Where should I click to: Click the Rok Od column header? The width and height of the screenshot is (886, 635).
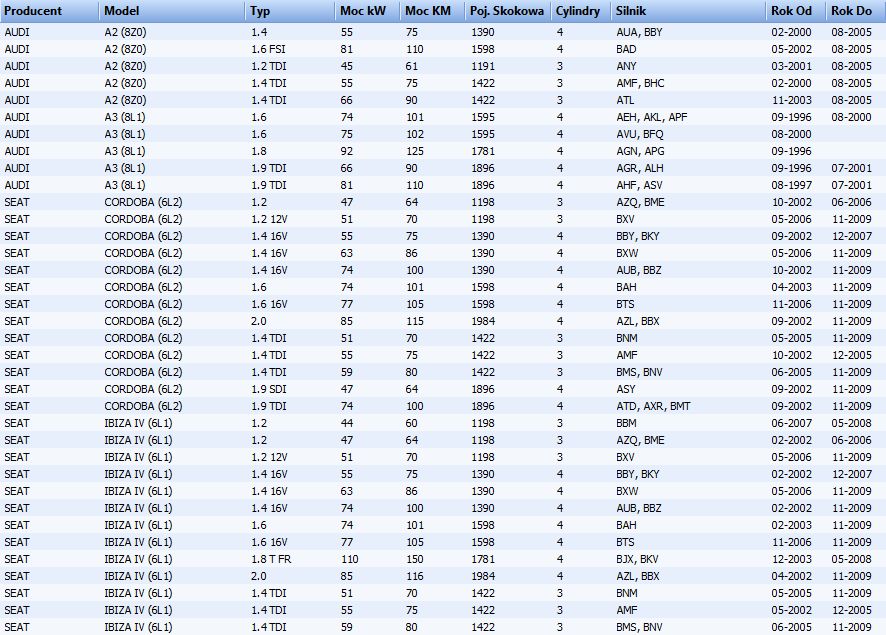[797, 11]
